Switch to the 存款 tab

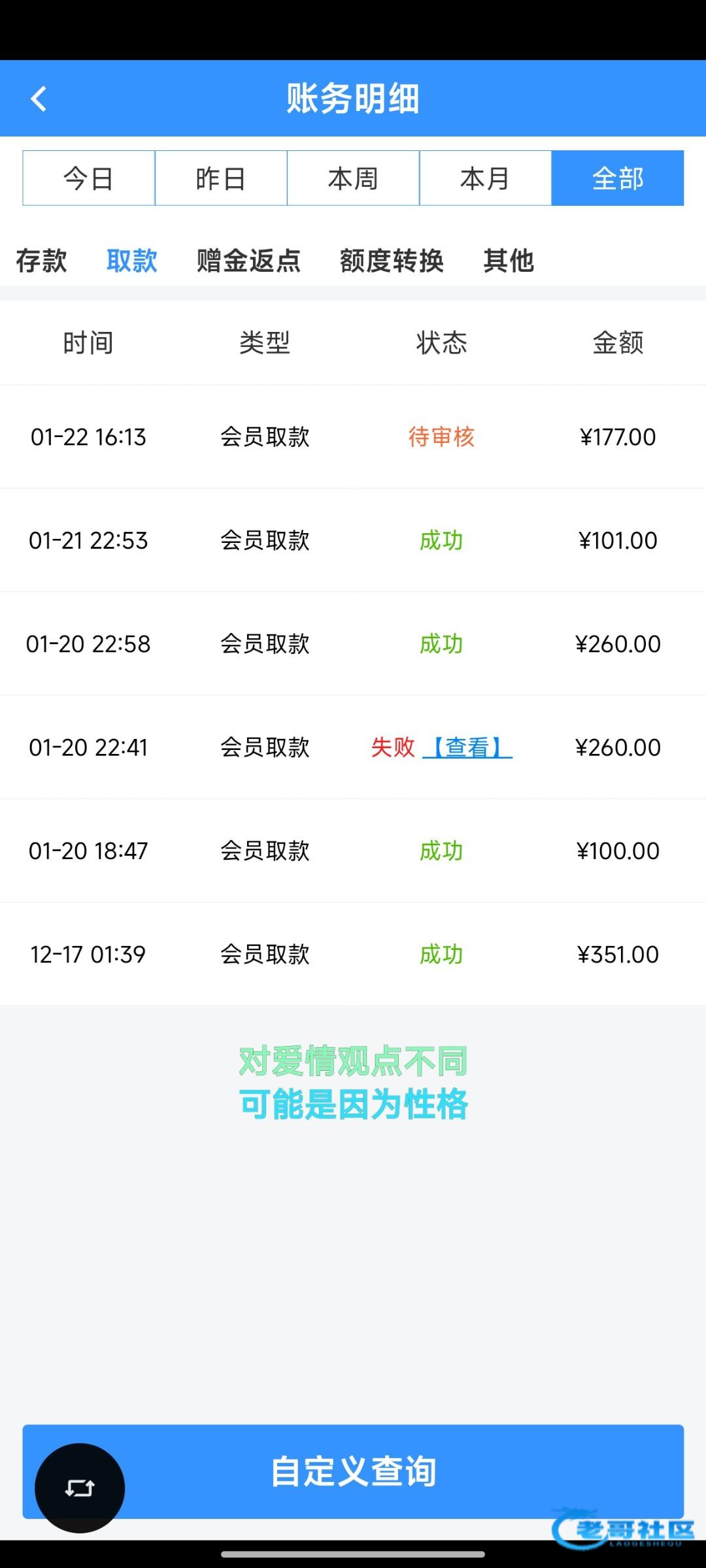[x=41, y=261]
